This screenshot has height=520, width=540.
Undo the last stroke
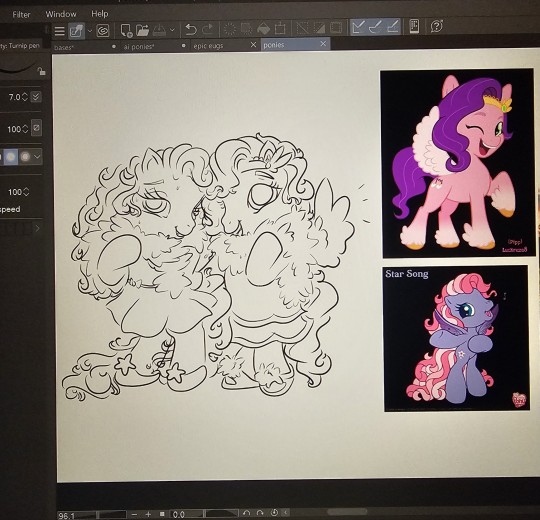point(190,29)
